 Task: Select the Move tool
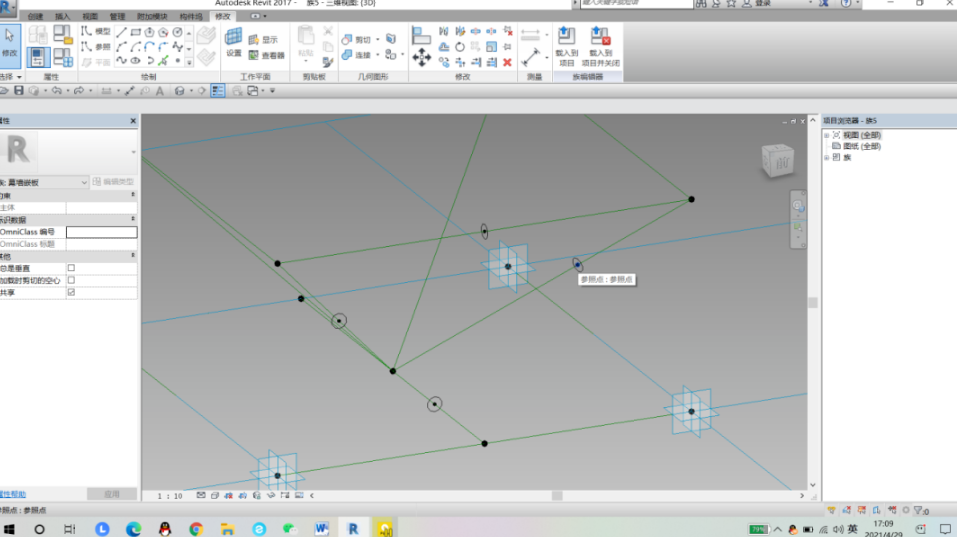(421, 57)
